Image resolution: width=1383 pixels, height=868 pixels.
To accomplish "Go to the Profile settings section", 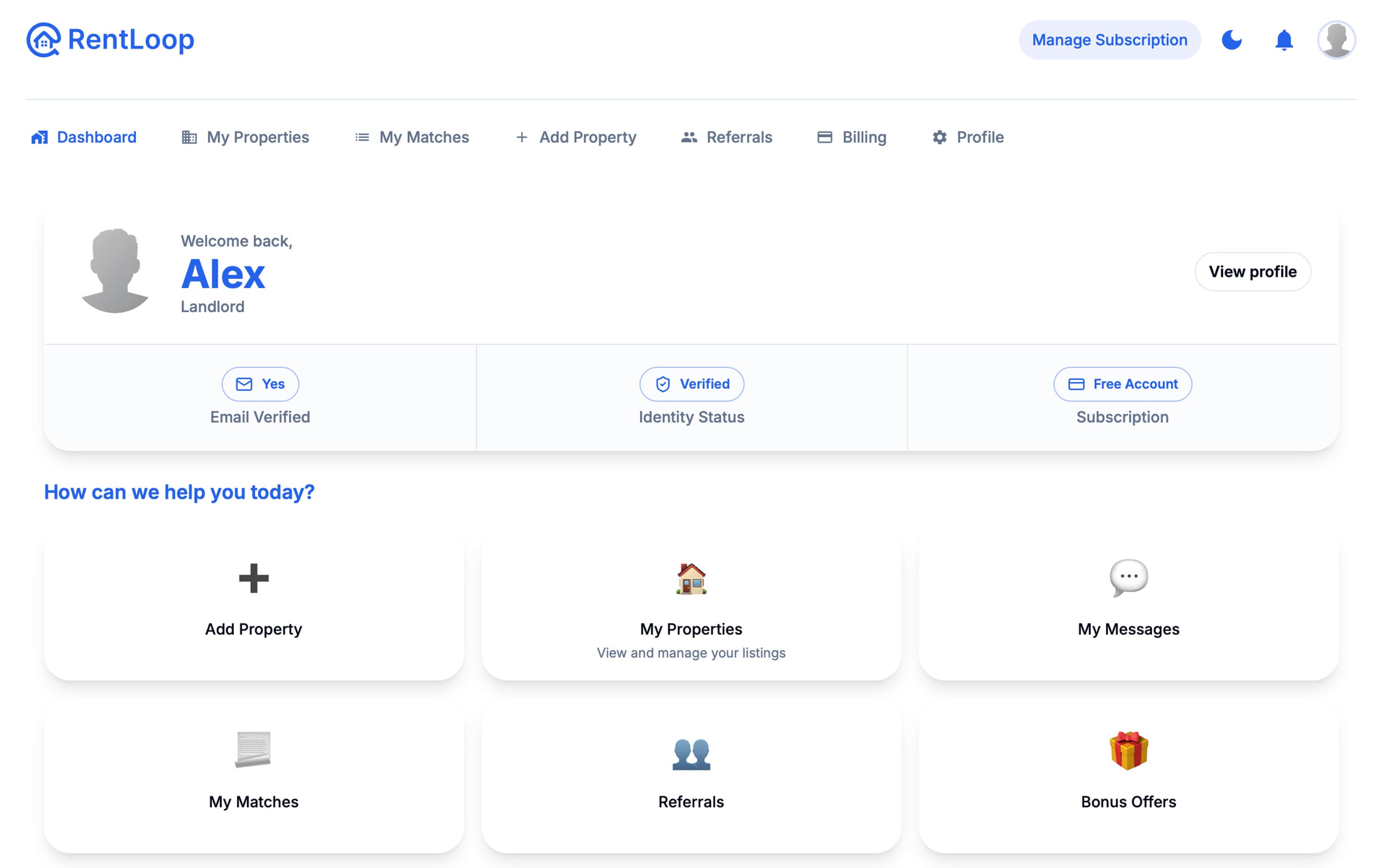I will click(x=968, y=137).
